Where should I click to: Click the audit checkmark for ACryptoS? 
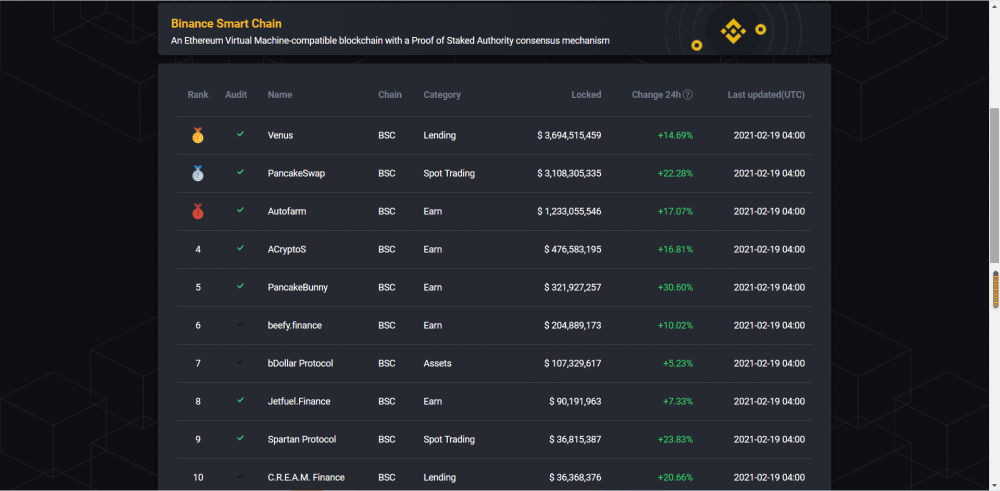(240, 248)
